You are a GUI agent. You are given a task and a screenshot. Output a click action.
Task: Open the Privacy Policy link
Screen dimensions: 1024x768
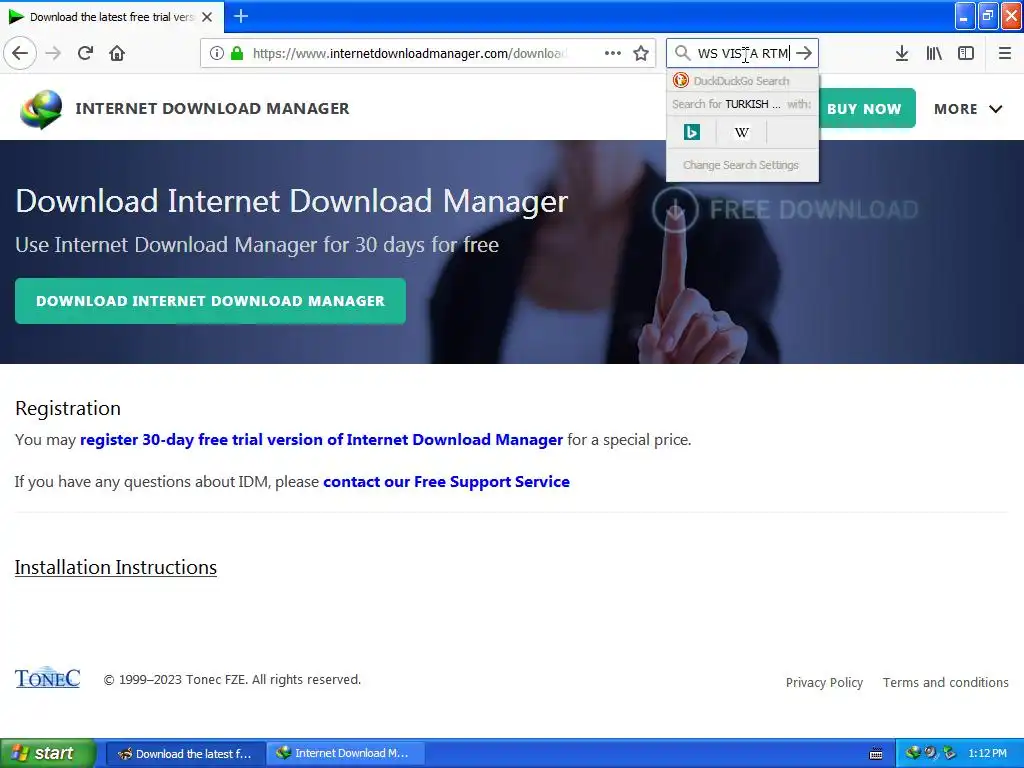(x=824, y=682)
